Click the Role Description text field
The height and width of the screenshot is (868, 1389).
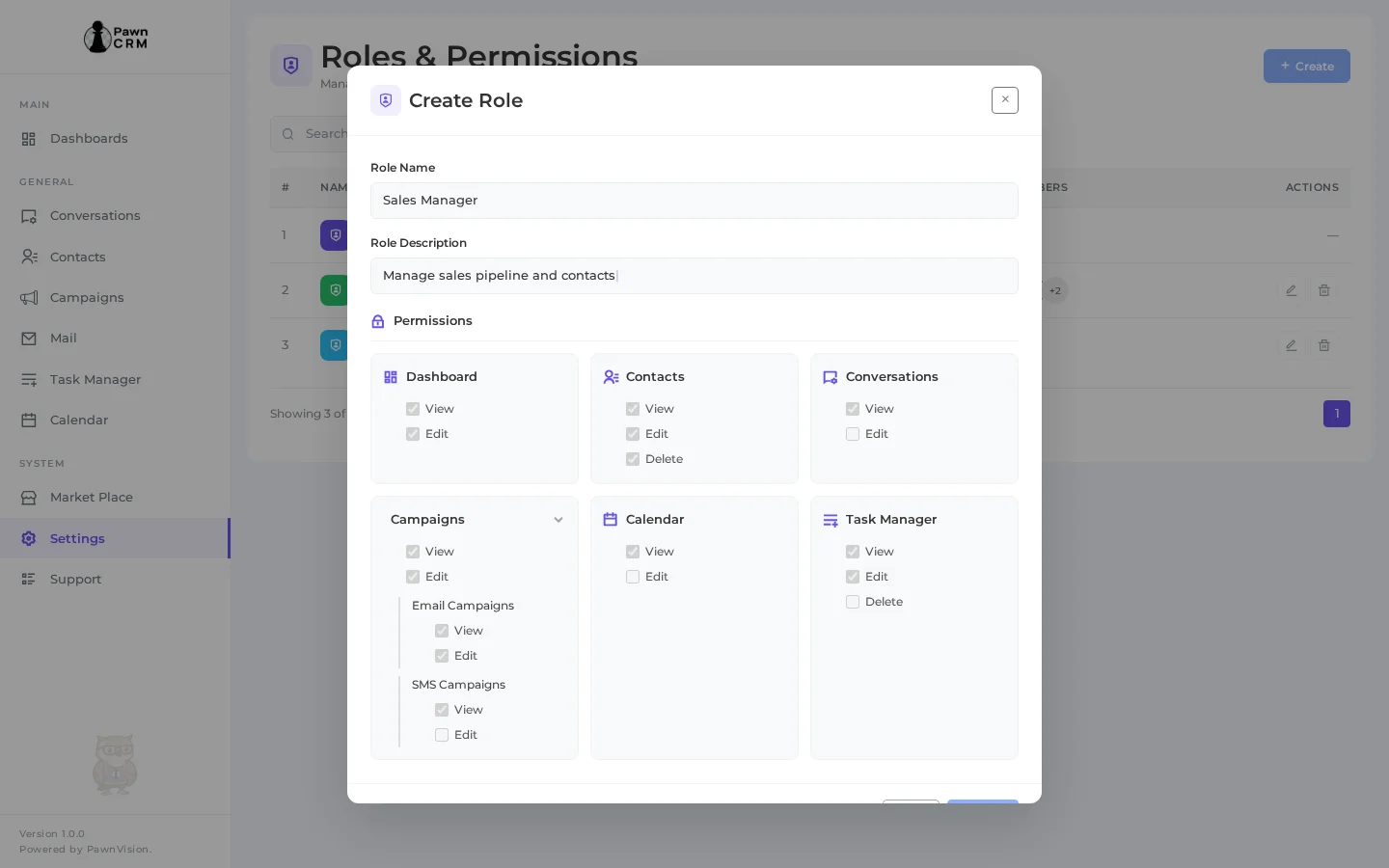pos(694,276)
